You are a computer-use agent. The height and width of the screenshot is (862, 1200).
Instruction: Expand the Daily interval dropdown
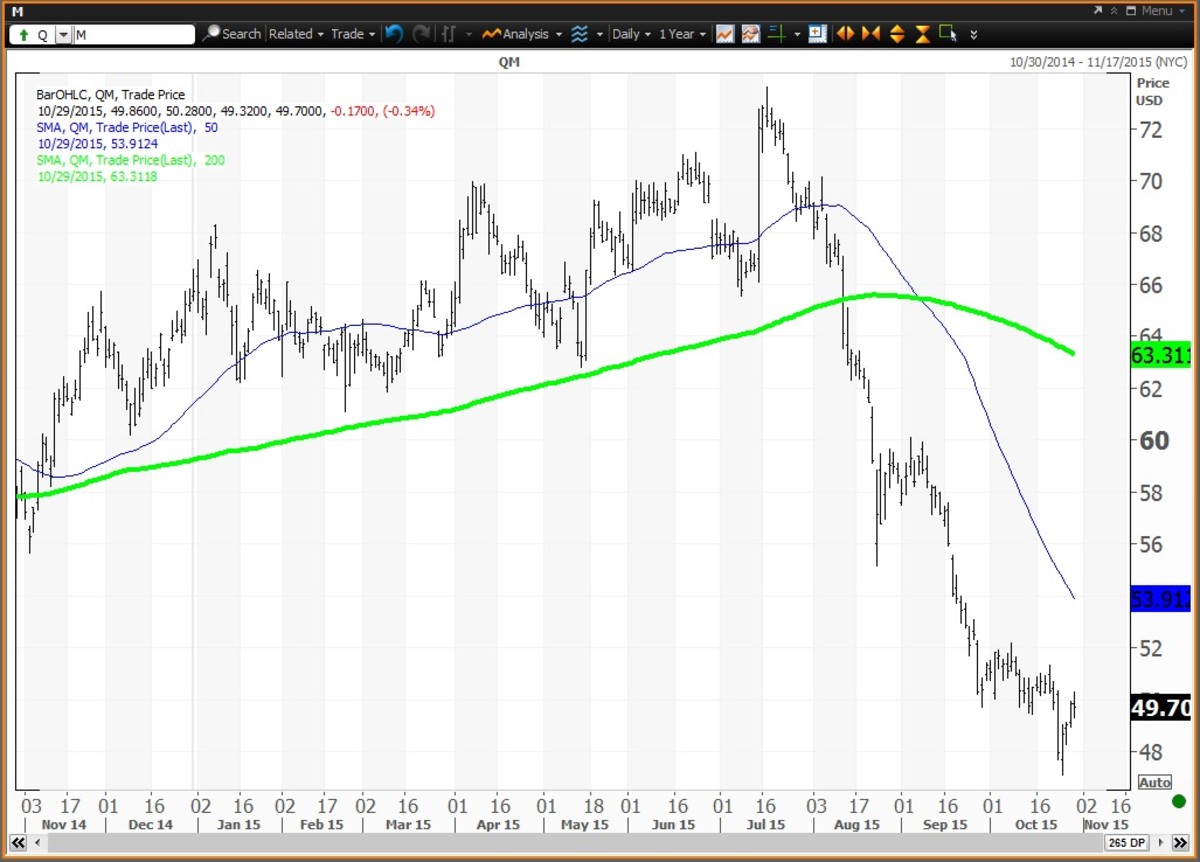[x=631, y=34]
